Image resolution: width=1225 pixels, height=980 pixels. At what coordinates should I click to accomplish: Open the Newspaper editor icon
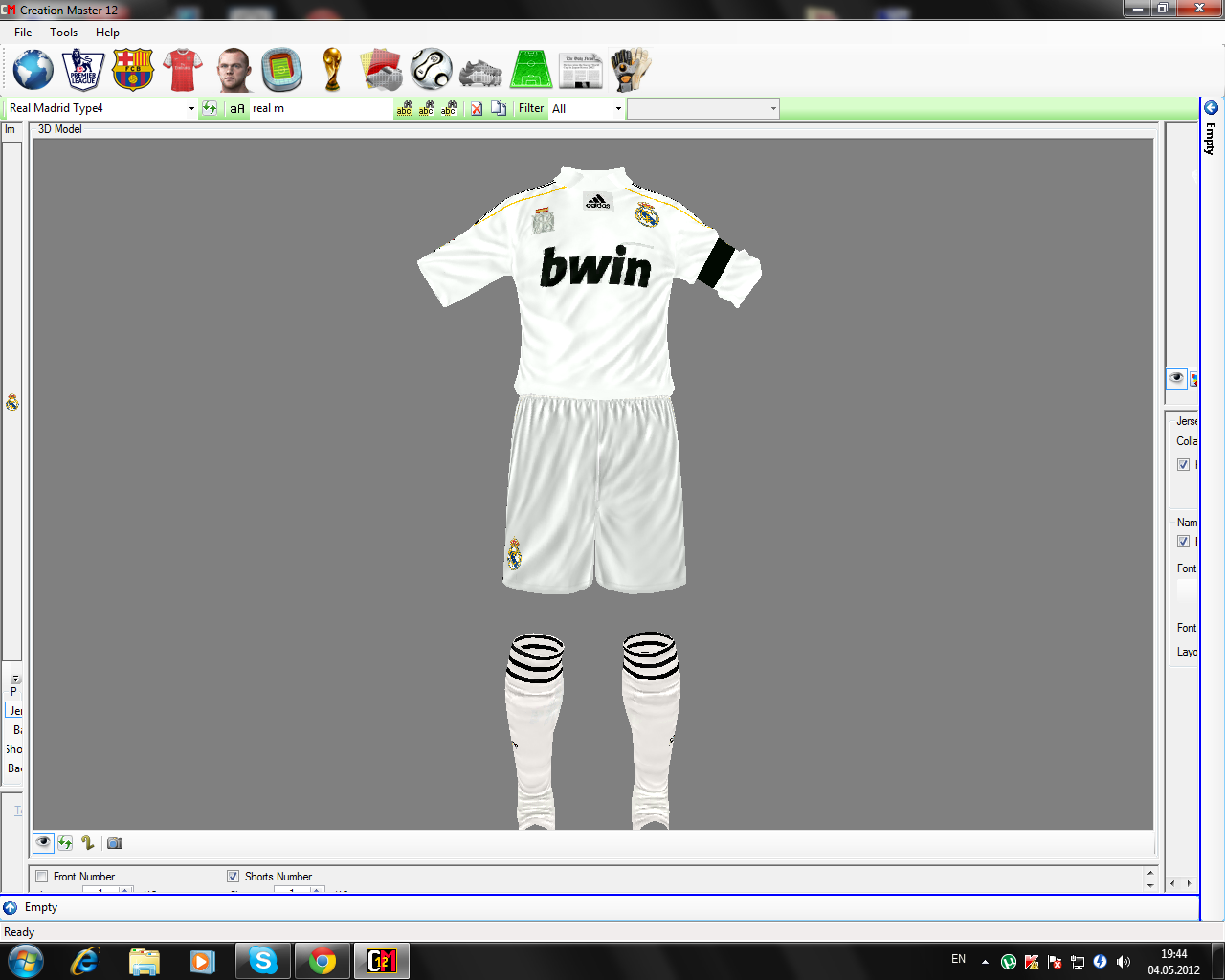581,71
